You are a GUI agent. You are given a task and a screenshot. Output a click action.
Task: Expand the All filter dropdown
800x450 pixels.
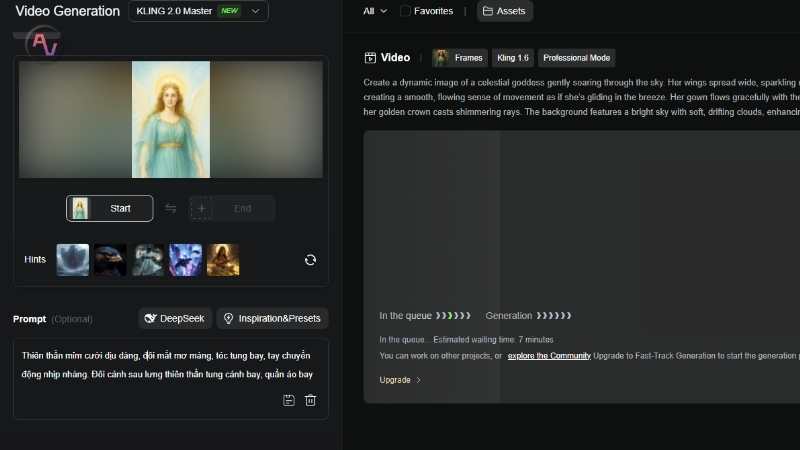pyautogui.click(x=375, y=11)
